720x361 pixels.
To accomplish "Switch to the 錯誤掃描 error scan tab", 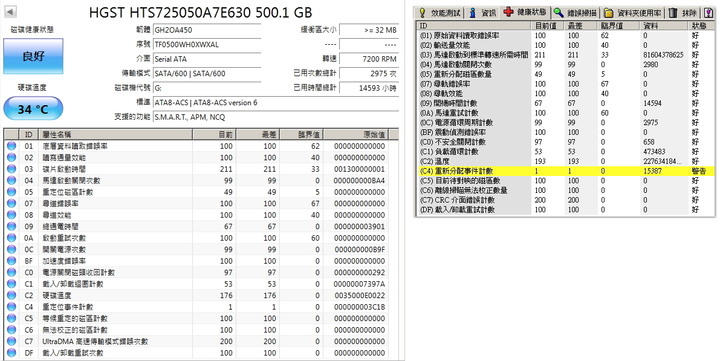I will pyautogui.click(x=575, y=13).
